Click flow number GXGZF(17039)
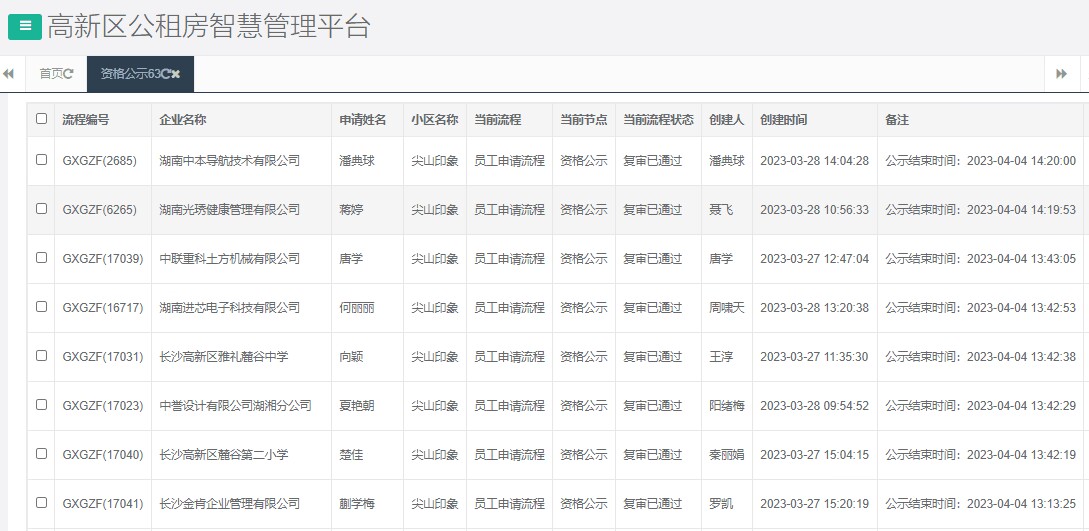1089x531 pixels. (x=103, y=259)
